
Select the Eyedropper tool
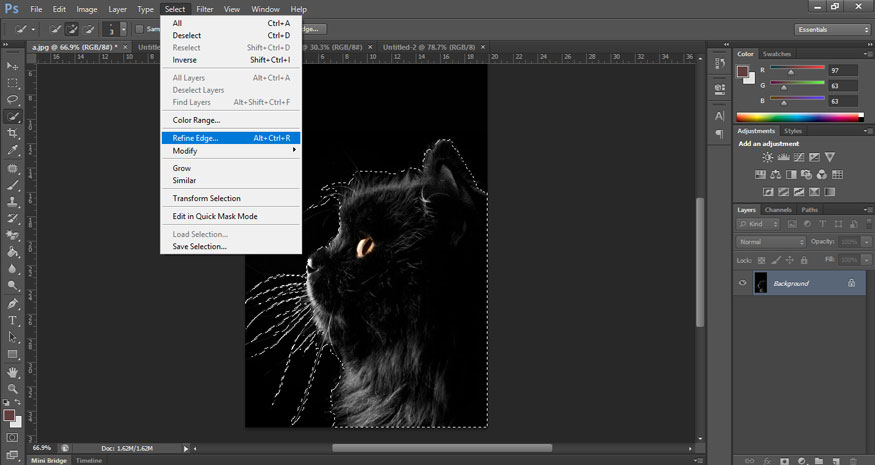click(x=12, y=150)
